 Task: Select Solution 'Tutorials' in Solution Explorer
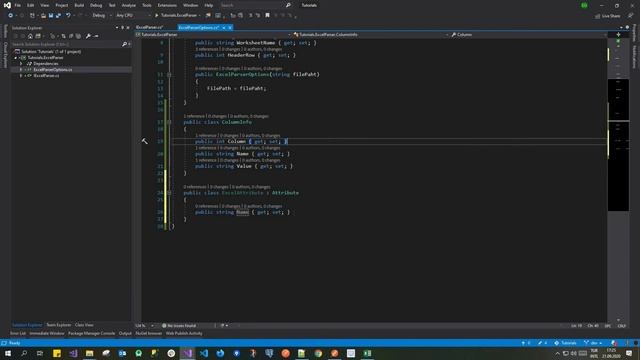[x=51, y=52]
